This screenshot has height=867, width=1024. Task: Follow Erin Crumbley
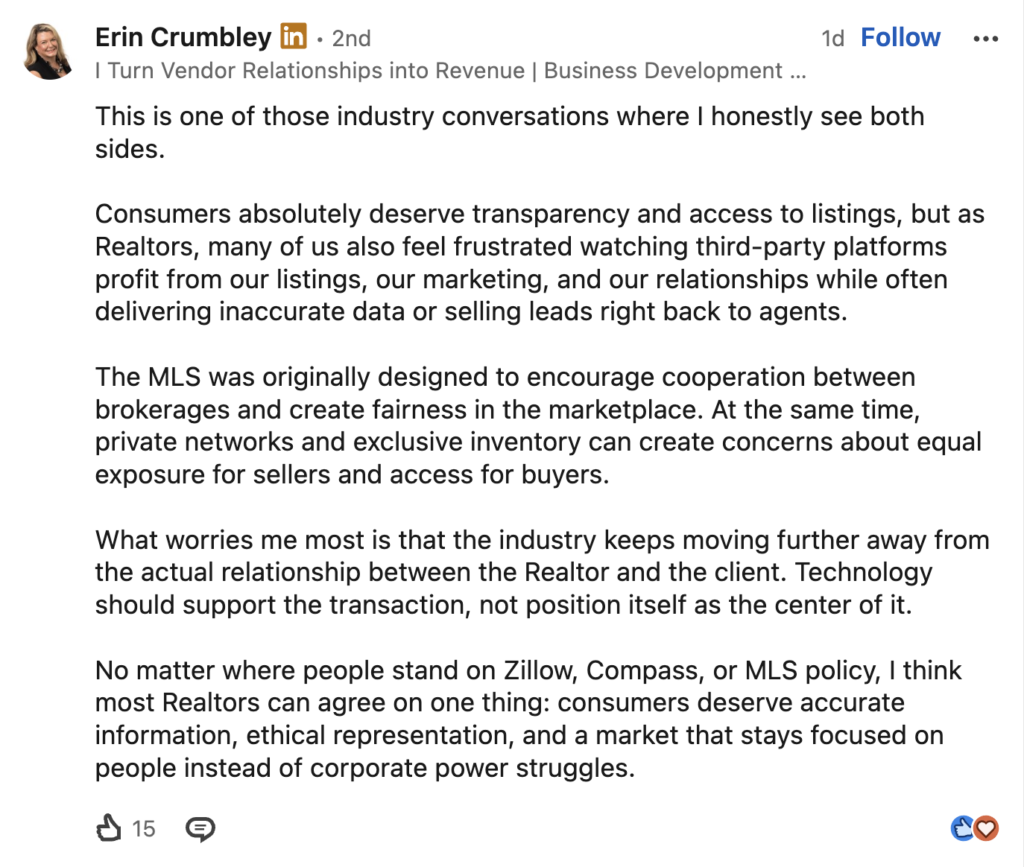click(900, 37)
